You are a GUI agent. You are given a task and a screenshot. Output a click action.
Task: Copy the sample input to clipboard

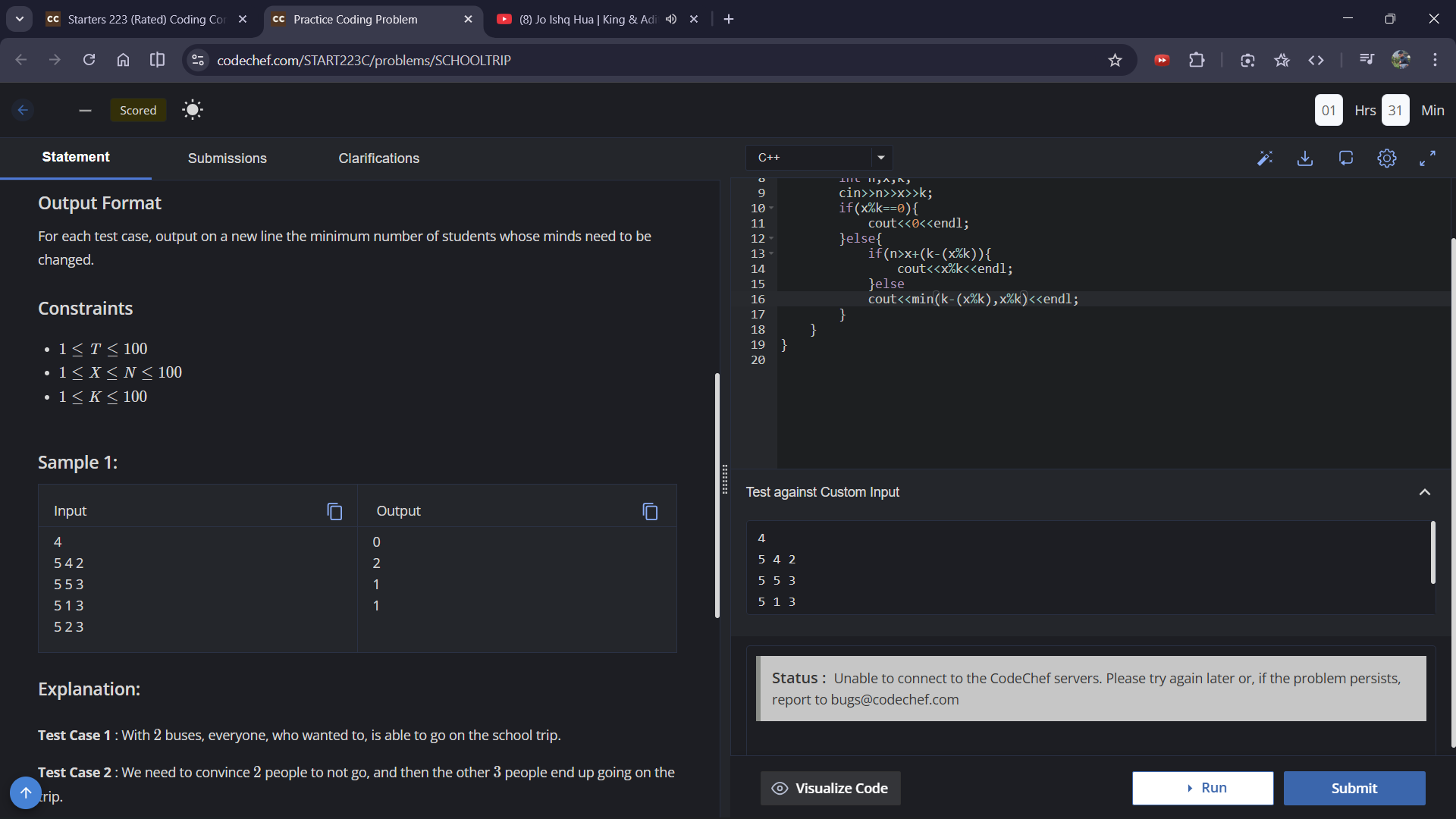(x=334, y=511)
